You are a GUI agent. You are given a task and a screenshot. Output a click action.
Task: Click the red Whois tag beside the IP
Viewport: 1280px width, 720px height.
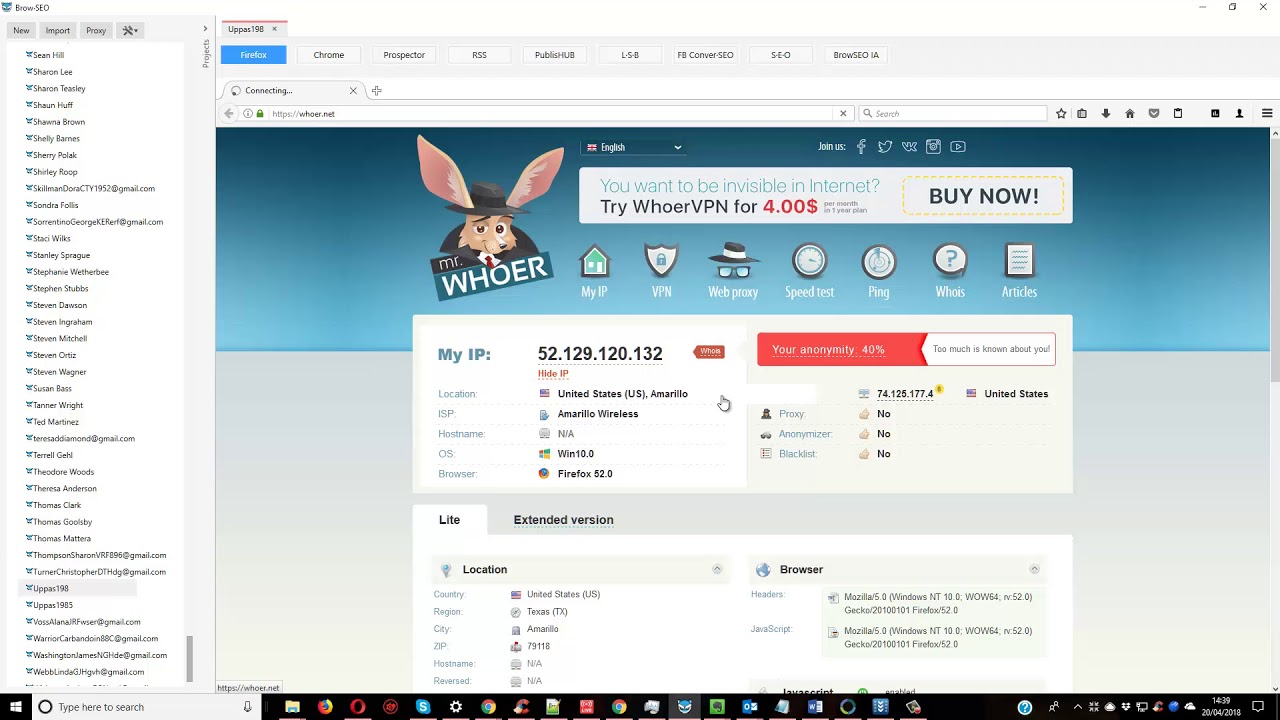pyautogui.click(x=709, y=351)
